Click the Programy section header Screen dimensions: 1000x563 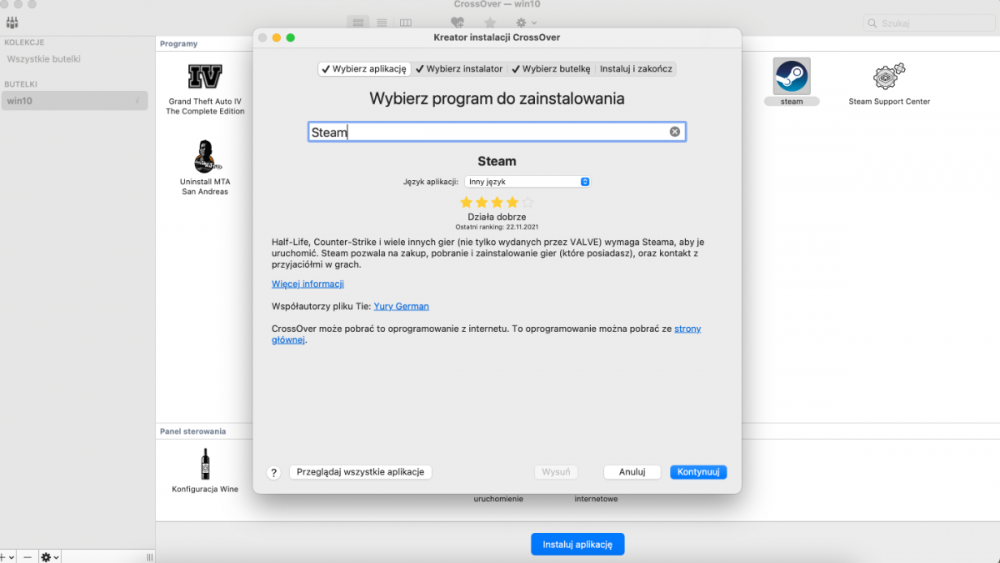point(179,43)
